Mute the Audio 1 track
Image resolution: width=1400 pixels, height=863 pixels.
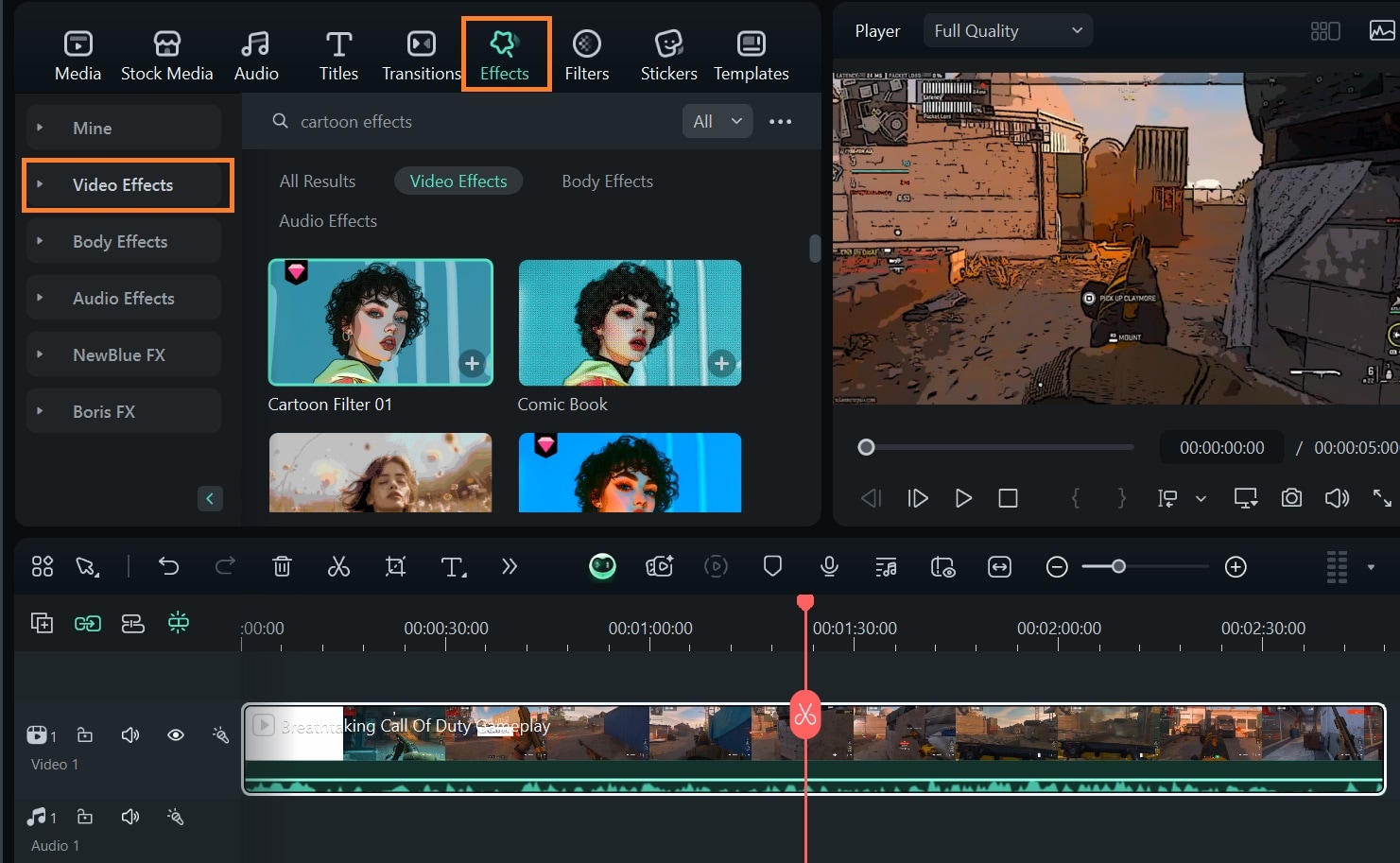[x=130, y=816]
